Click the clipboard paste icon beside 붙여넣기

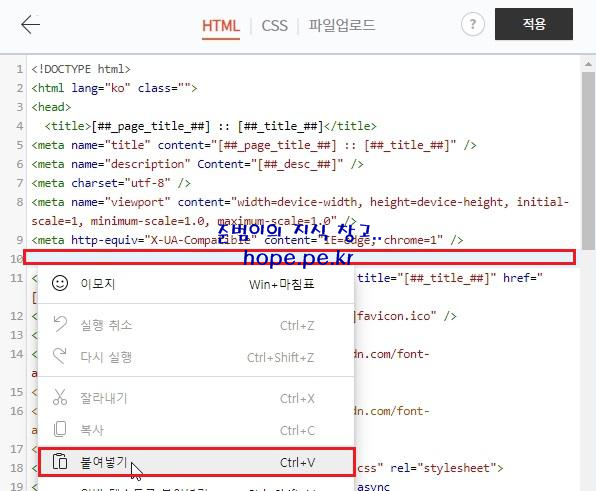coord(60,462)
